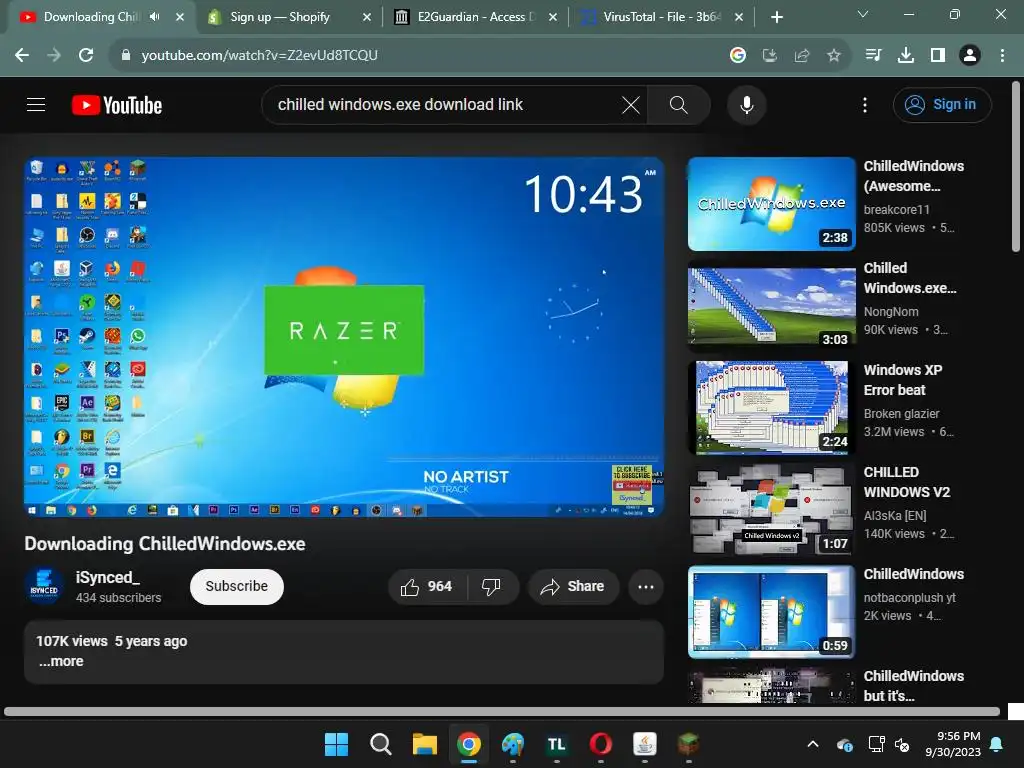Image resolution: width=1024 pixels, height=768 pixels.
Task: Open File Explorer from the taskbar
Action: coord(424,744)
